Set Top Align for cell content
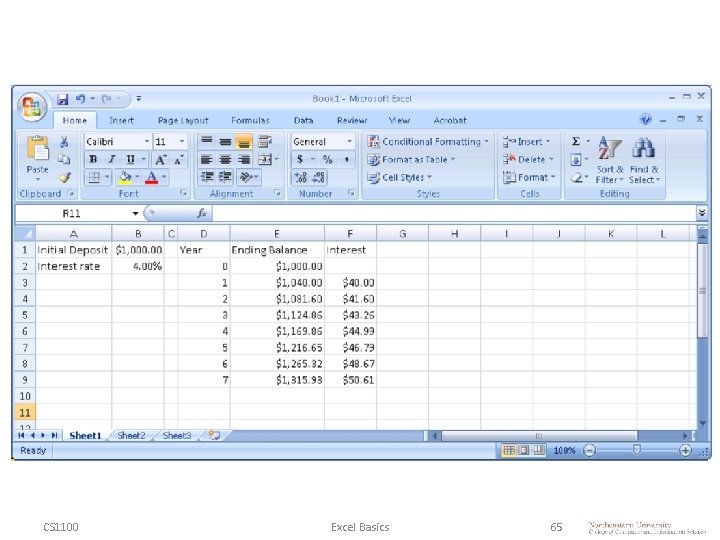 click(x=207, y=141)
